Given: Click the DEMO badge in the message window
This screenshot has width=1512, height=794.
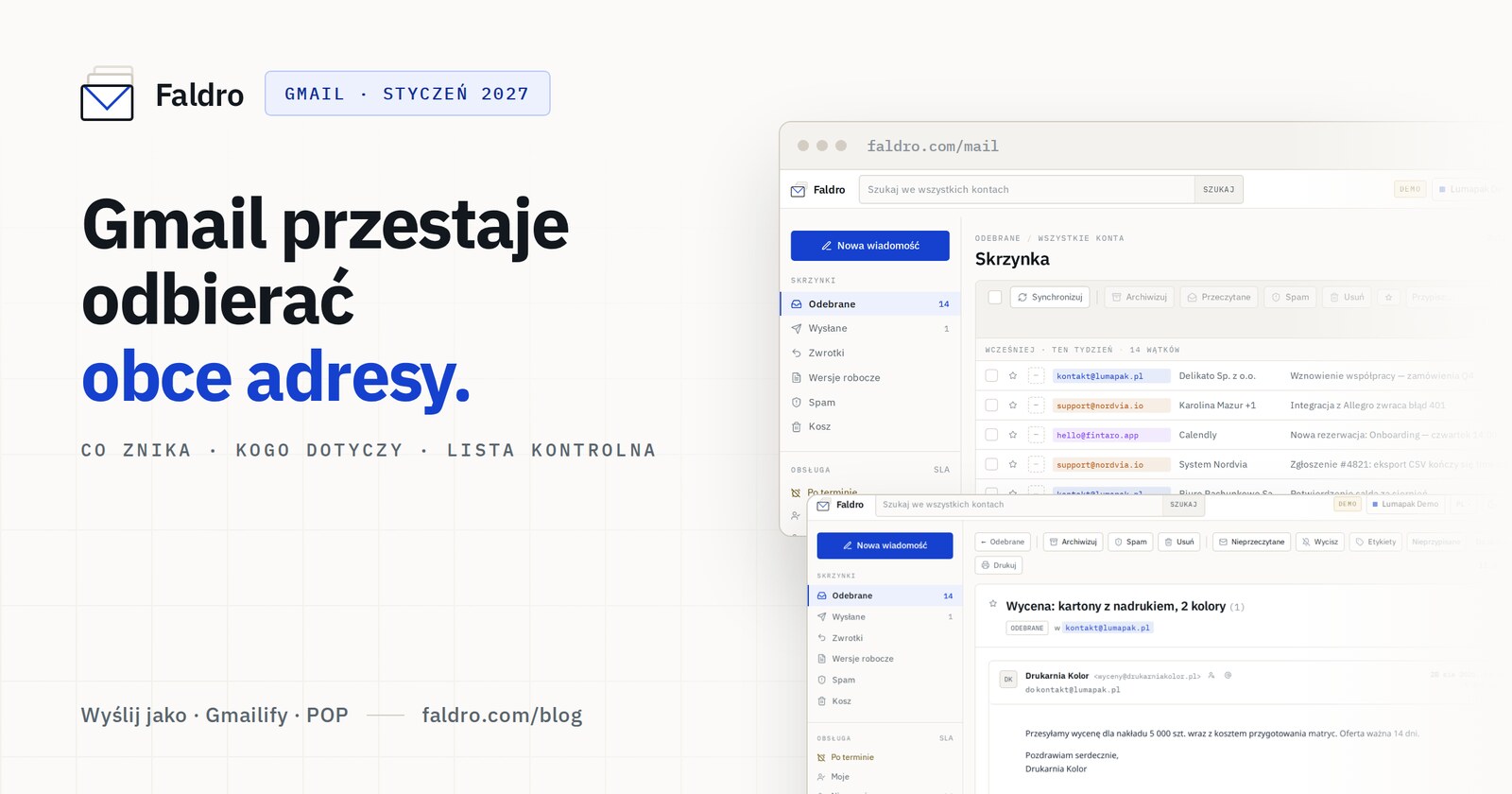Looking at the screenshot, I should pos(1348,505).
